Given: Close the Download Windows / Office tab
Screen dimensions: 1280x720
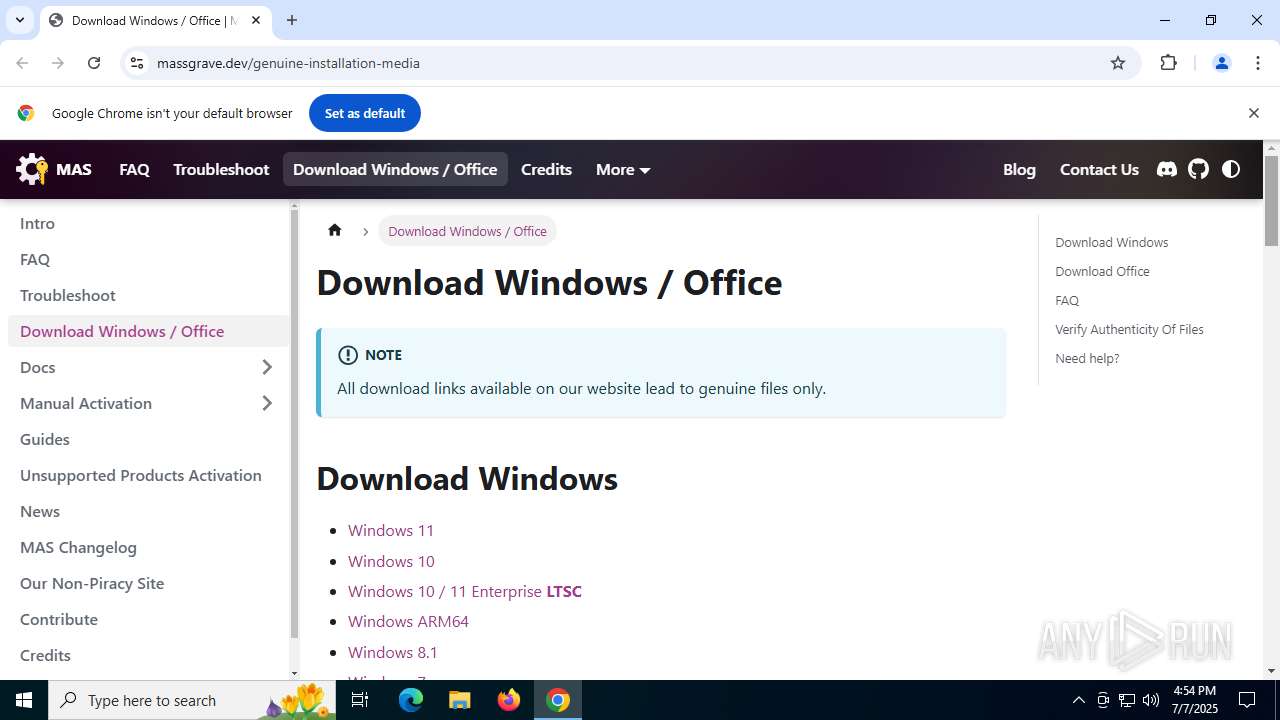Looking at the screenshot, I should (256, 20).
